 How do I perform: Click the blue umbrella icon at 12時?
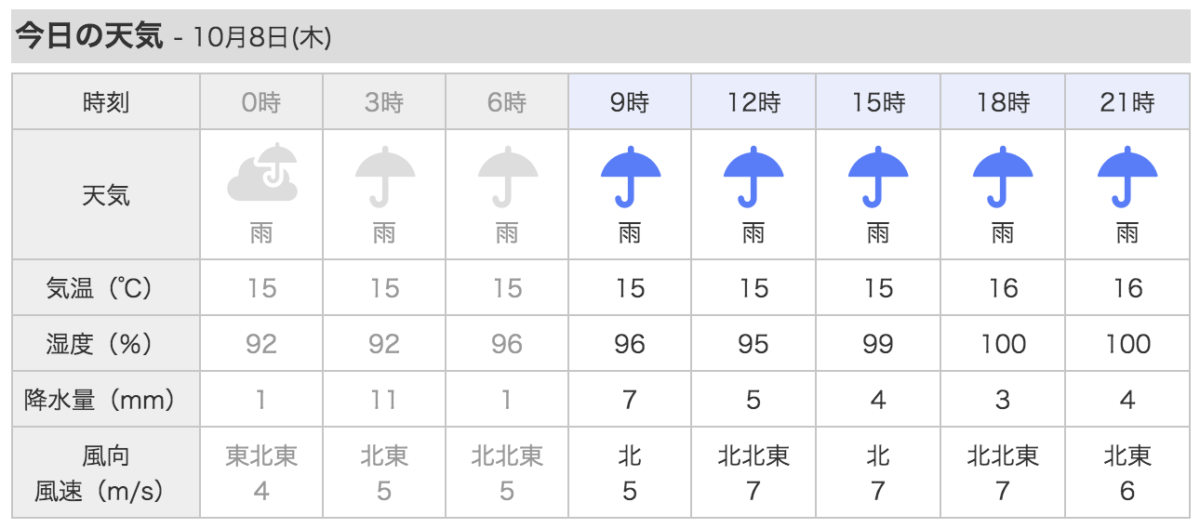pos(754,177)
